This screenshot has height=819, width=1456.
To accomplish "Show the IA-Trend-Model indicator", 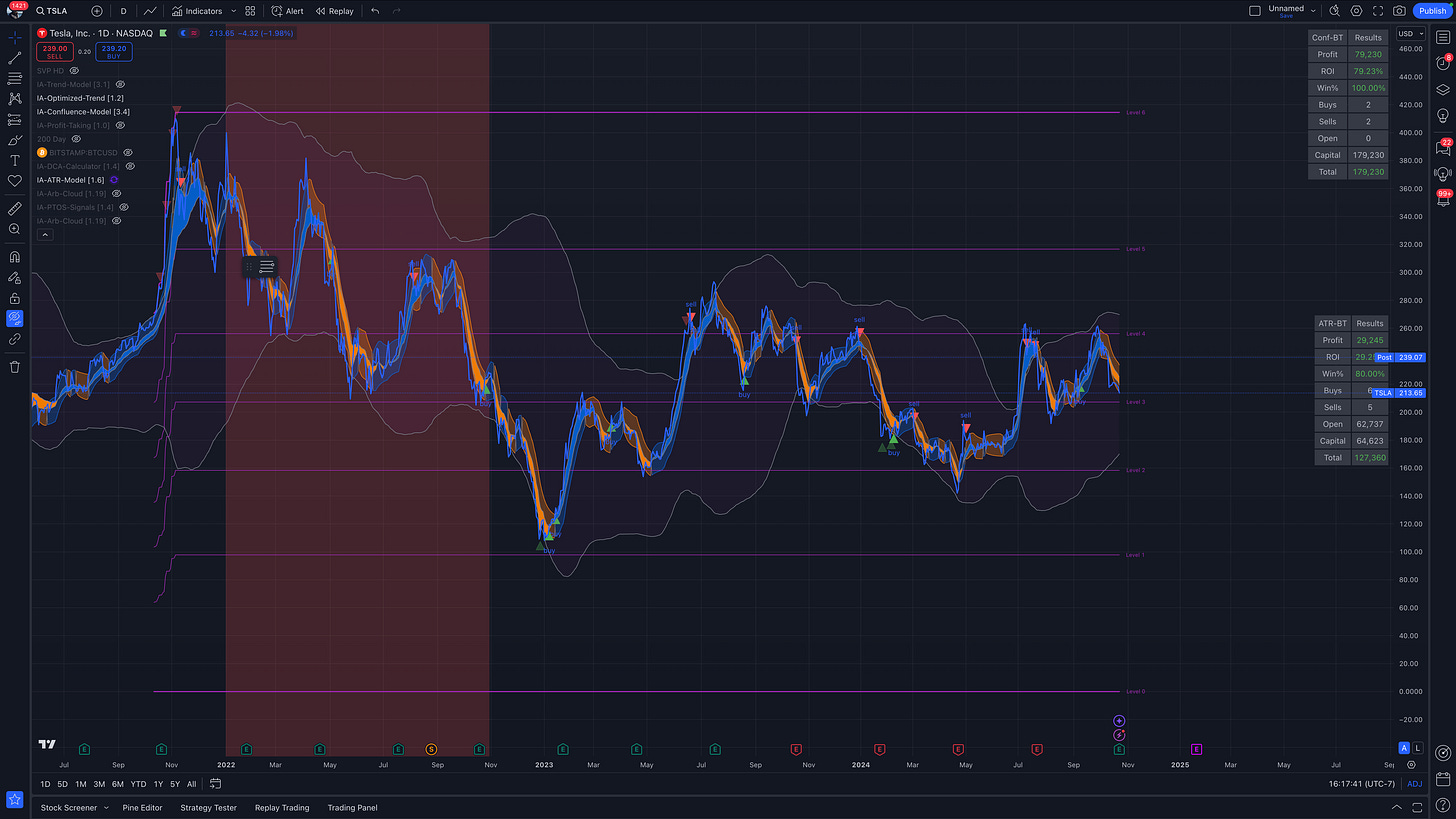I will coord(120,85).
